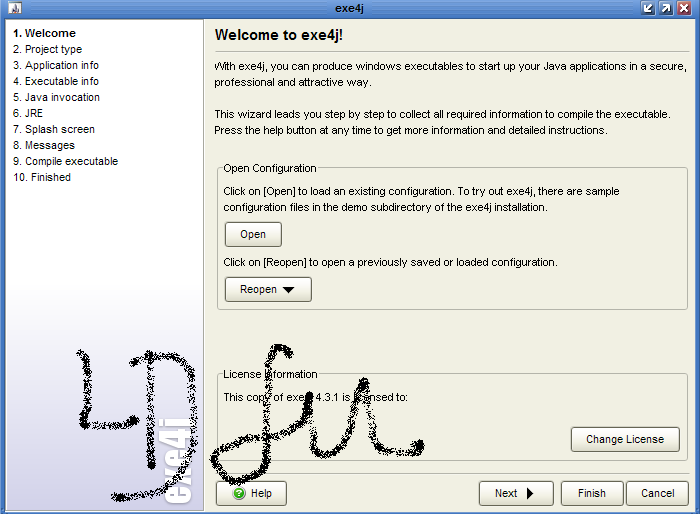Click the exe4j window icon in title bar

point(15,8)
